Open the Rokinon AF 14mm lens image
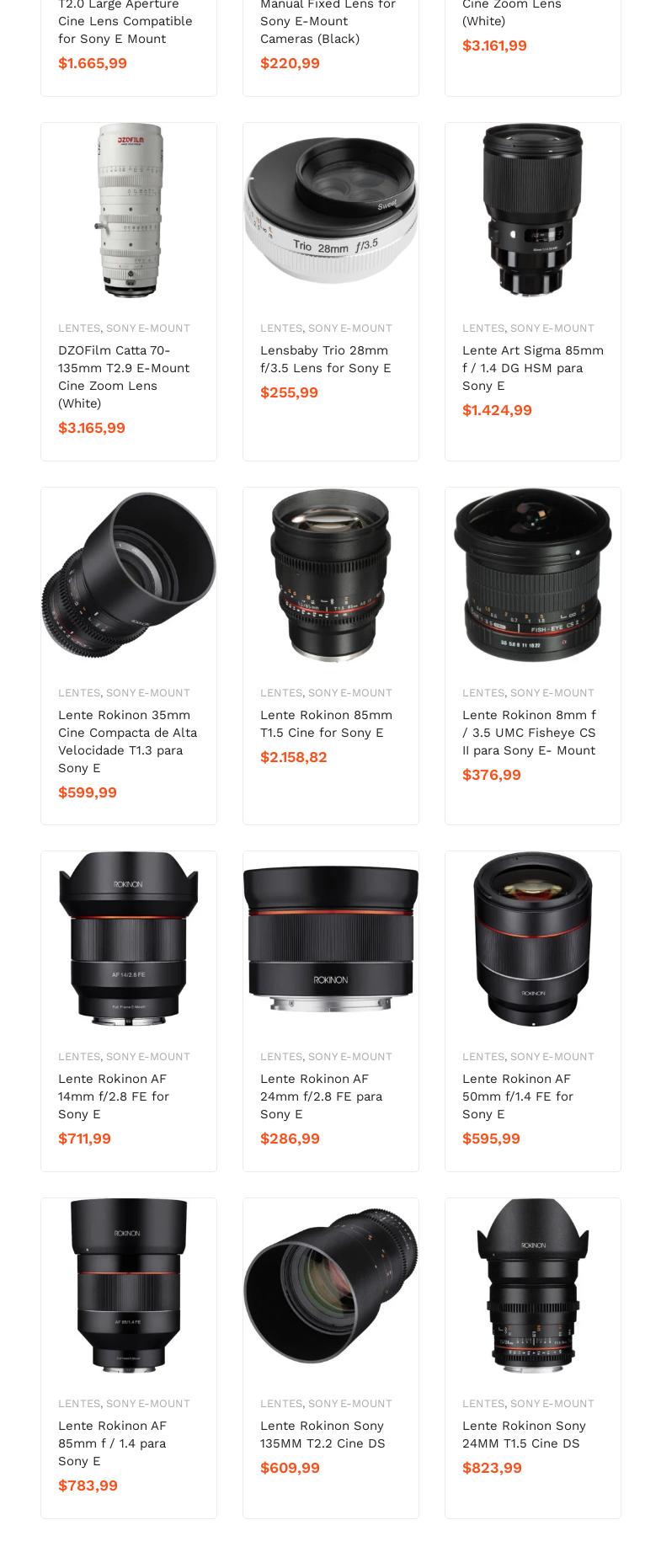 coord(129,939)
